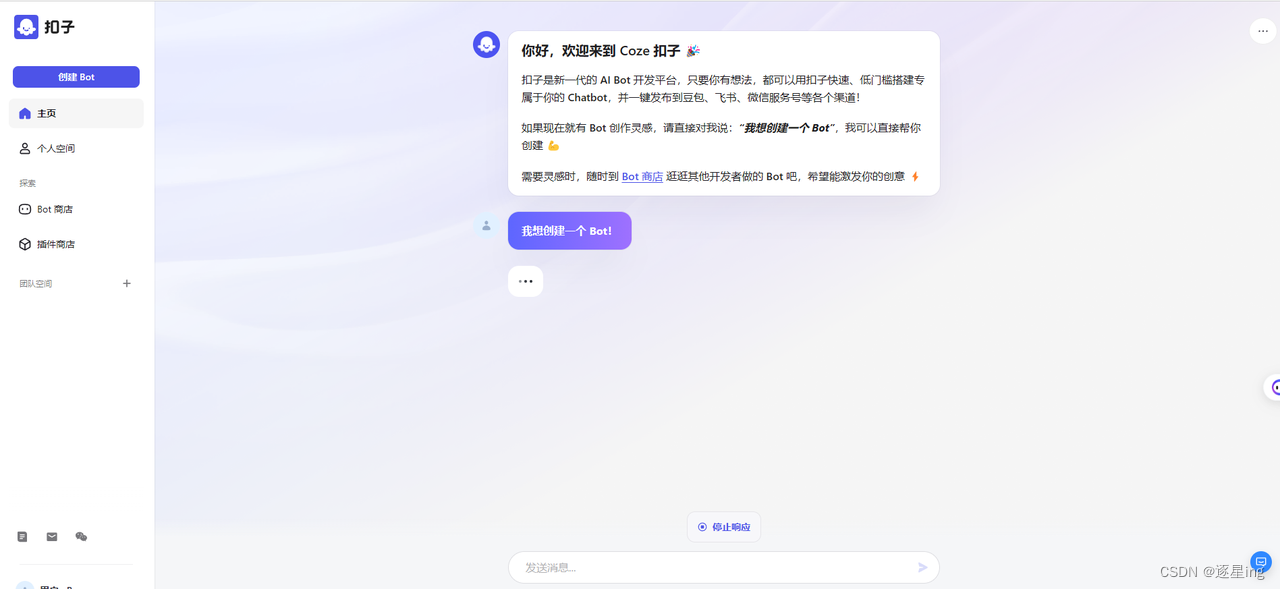Focus the 发送消息 input field
This screenshot has width=1280, height=589.
click(723, 567)
